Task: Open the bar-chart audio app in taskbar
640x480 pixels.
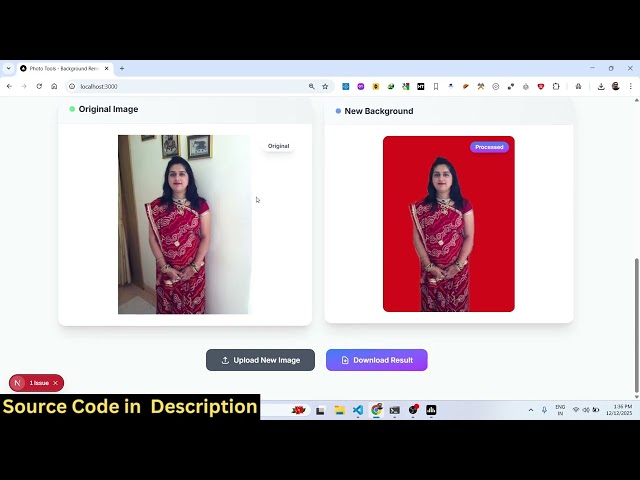Action: (431, 410)
